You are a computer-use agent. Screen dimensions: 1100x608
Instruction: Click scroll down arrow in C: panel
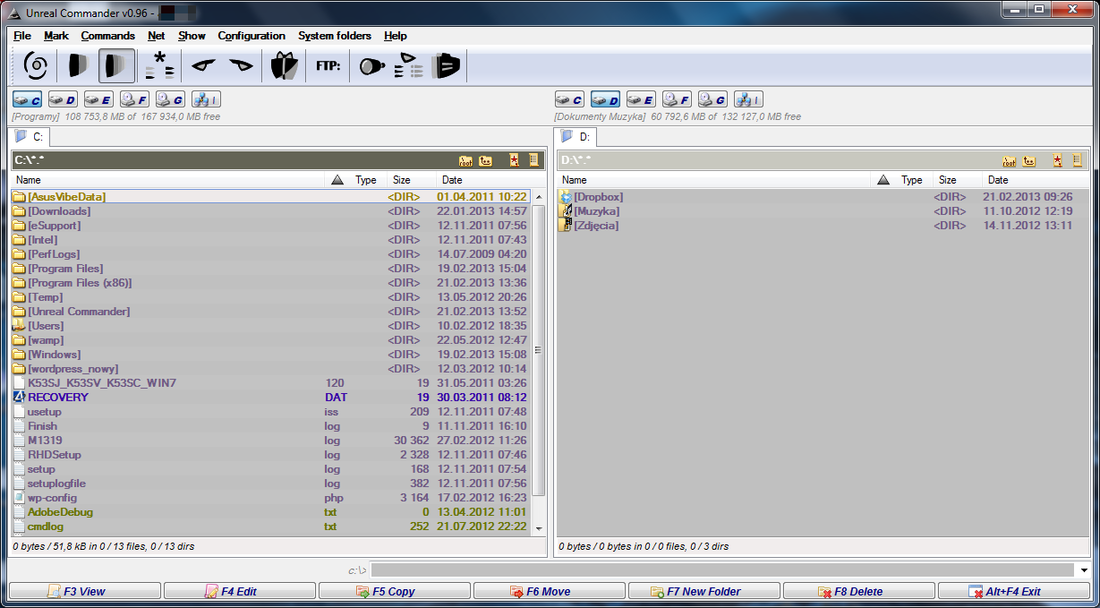coord(539,528)
